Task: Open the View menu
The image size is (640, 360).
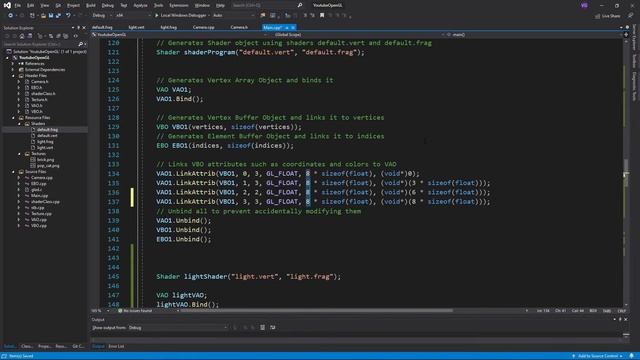Action: point(44,5)
